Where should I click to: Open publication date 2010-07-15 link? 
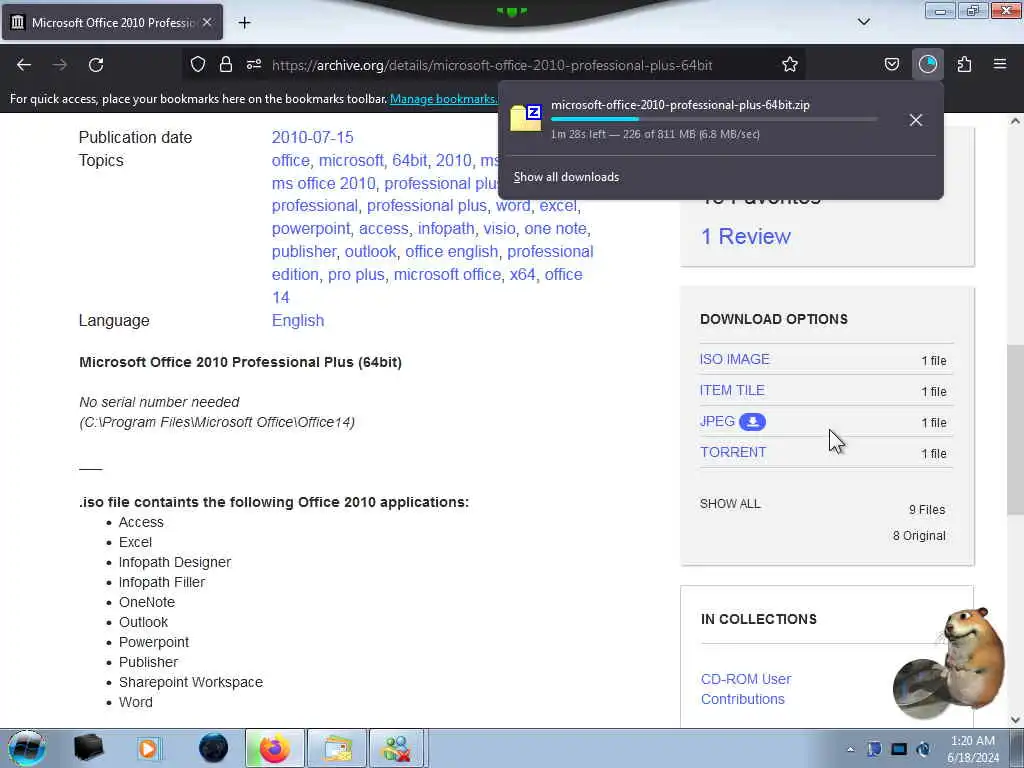(x=312, y=137)
